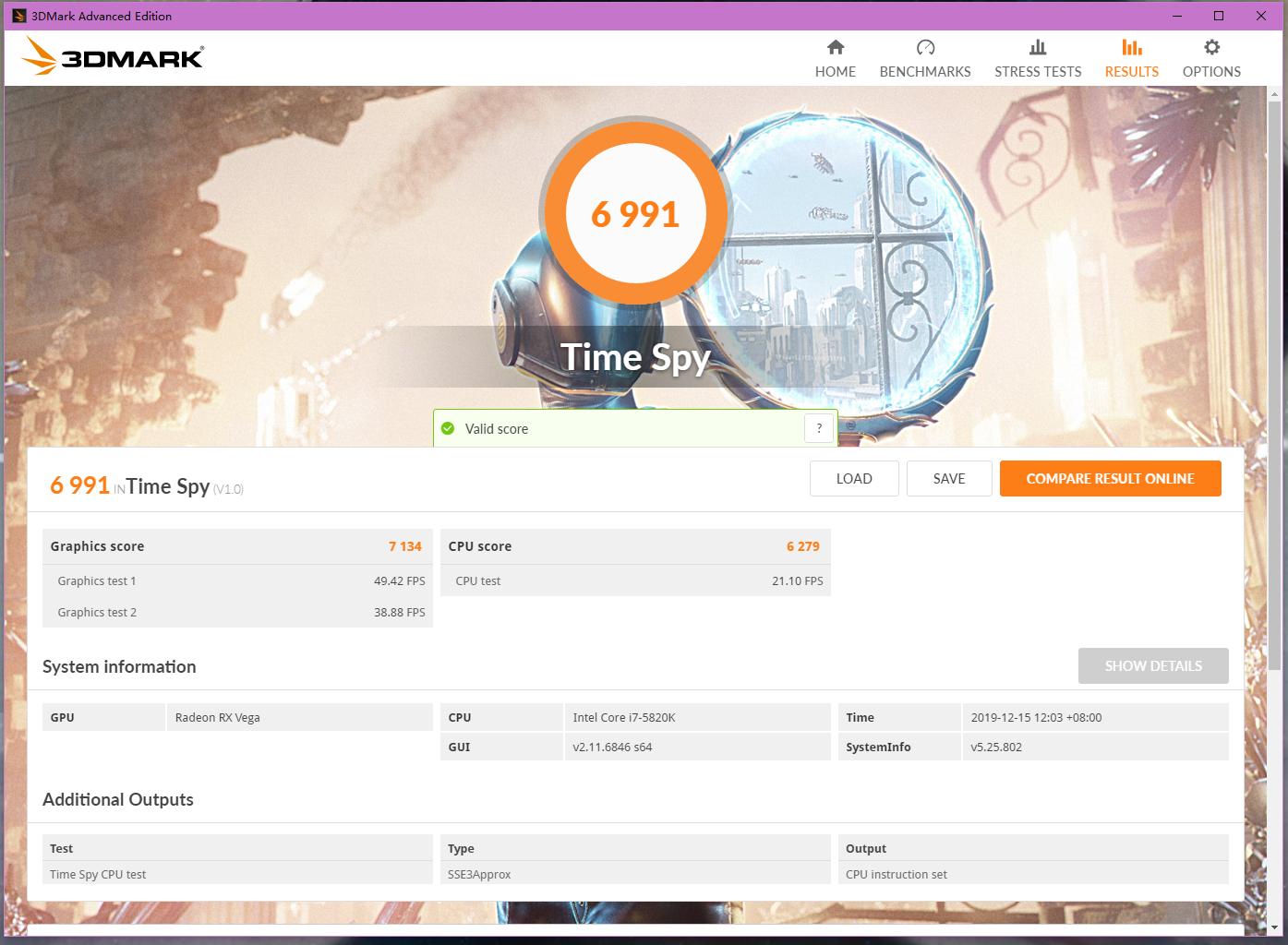The width and height of the screenshot is (1288, 945).
Task: Click the 38.88 FPS value
Action: tap(400, 612)
